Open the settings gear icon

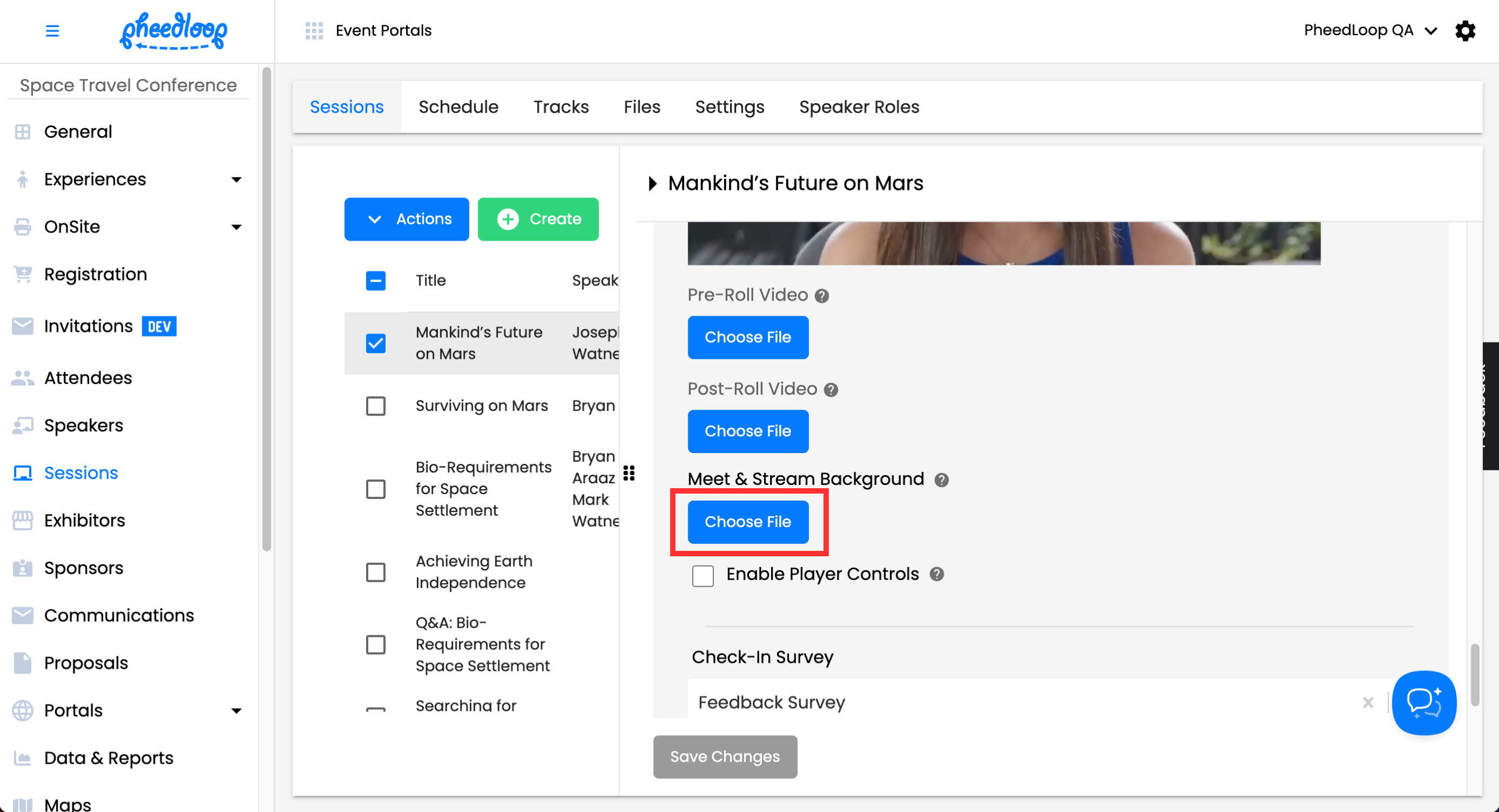click(1465, 31)
